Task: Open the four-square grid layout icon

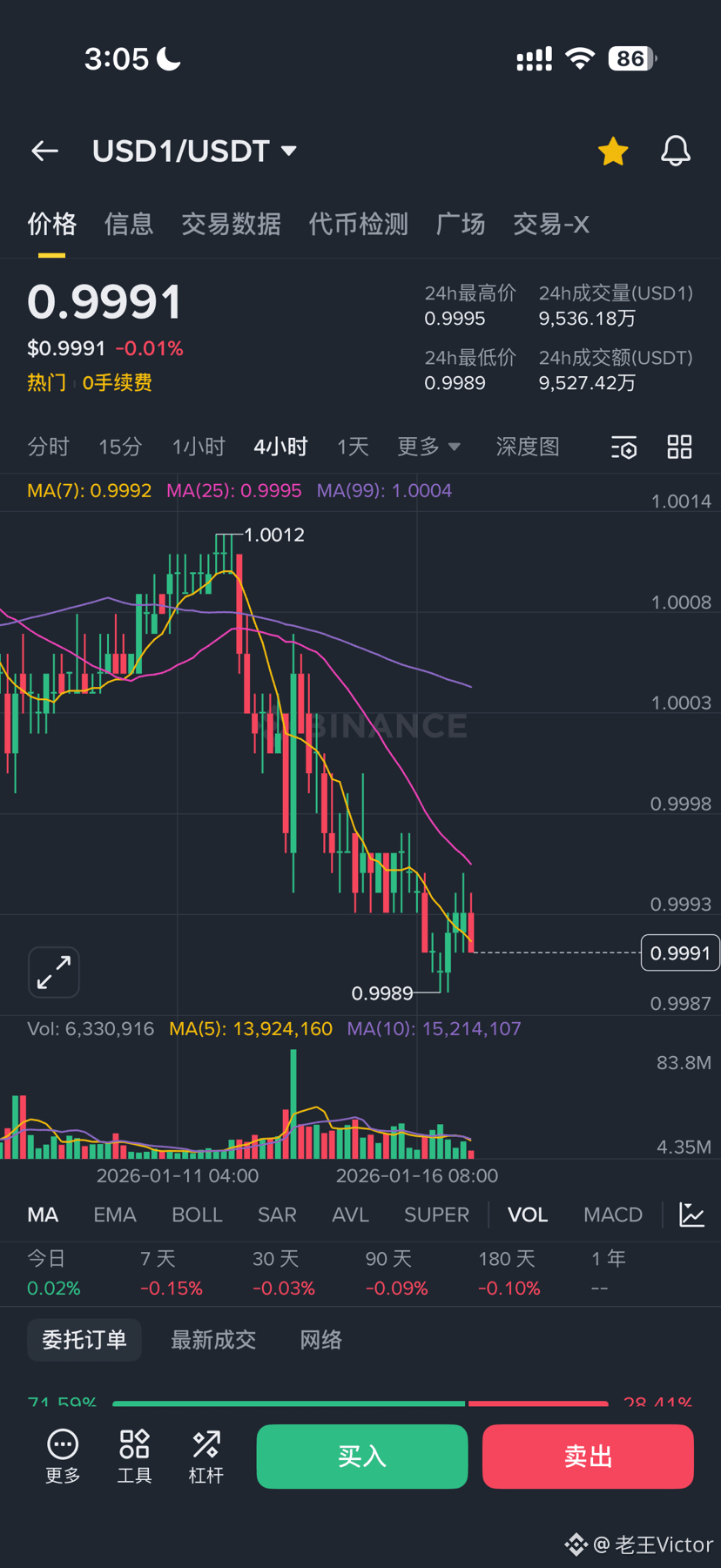Action: [x=679, y=447]
